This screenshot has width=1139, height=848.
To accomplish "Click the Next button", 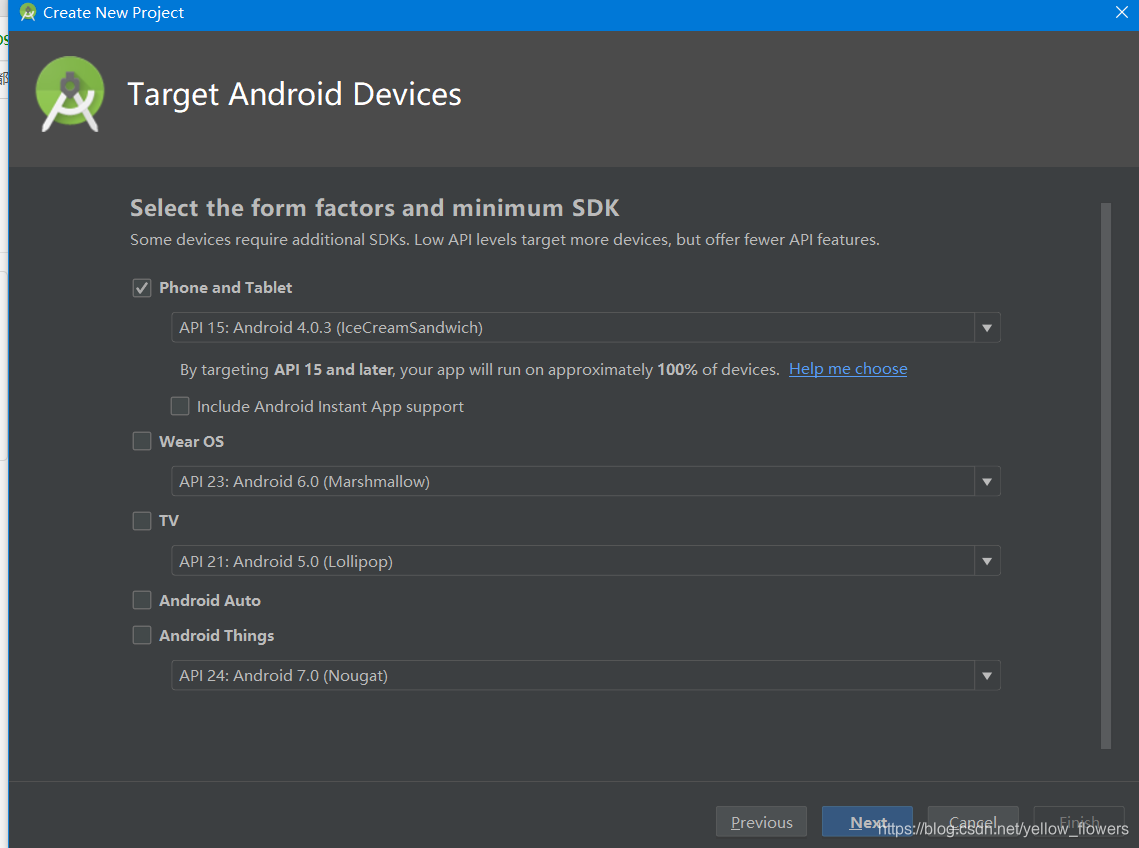I will tap(867, 822).
